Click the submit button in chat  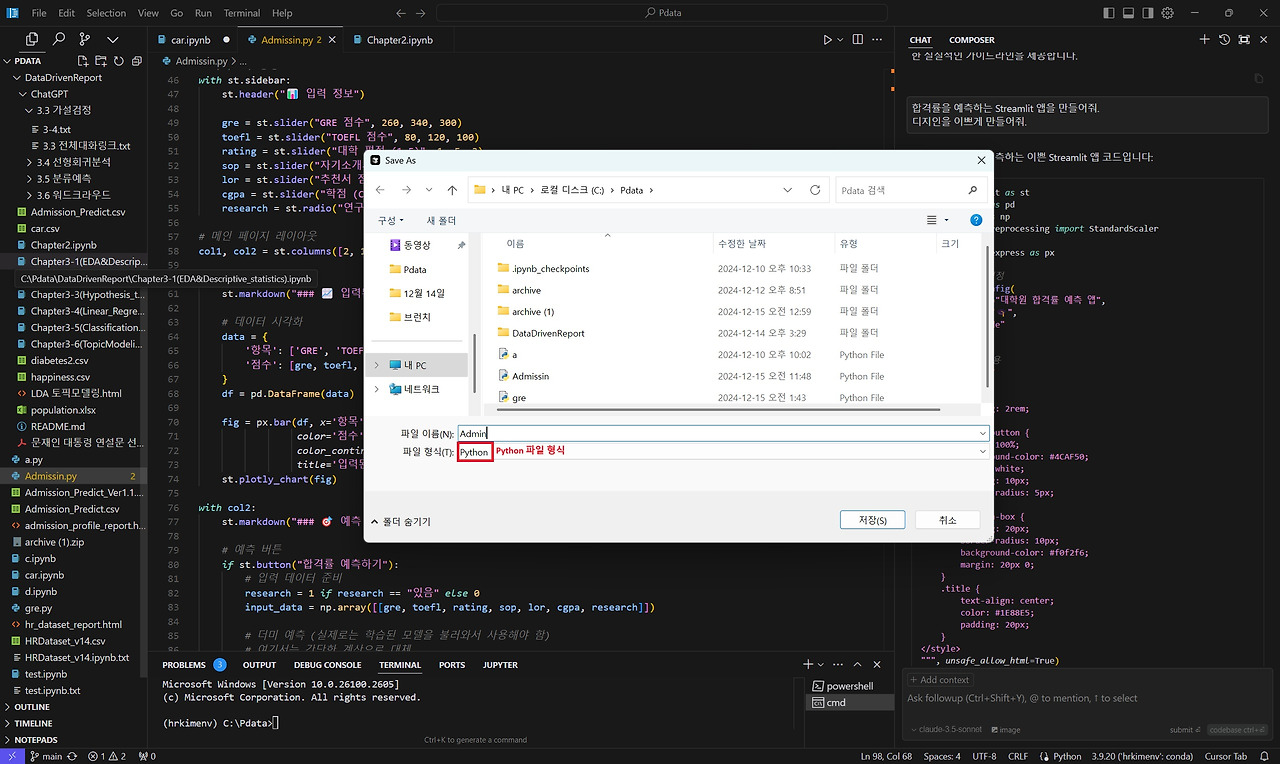(x=1185, y=730)
